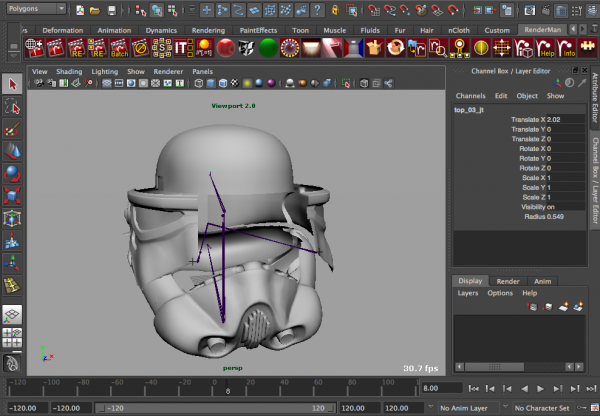
Task: Activate the Universal Manipulator tool
Action: tap(12, 218)
